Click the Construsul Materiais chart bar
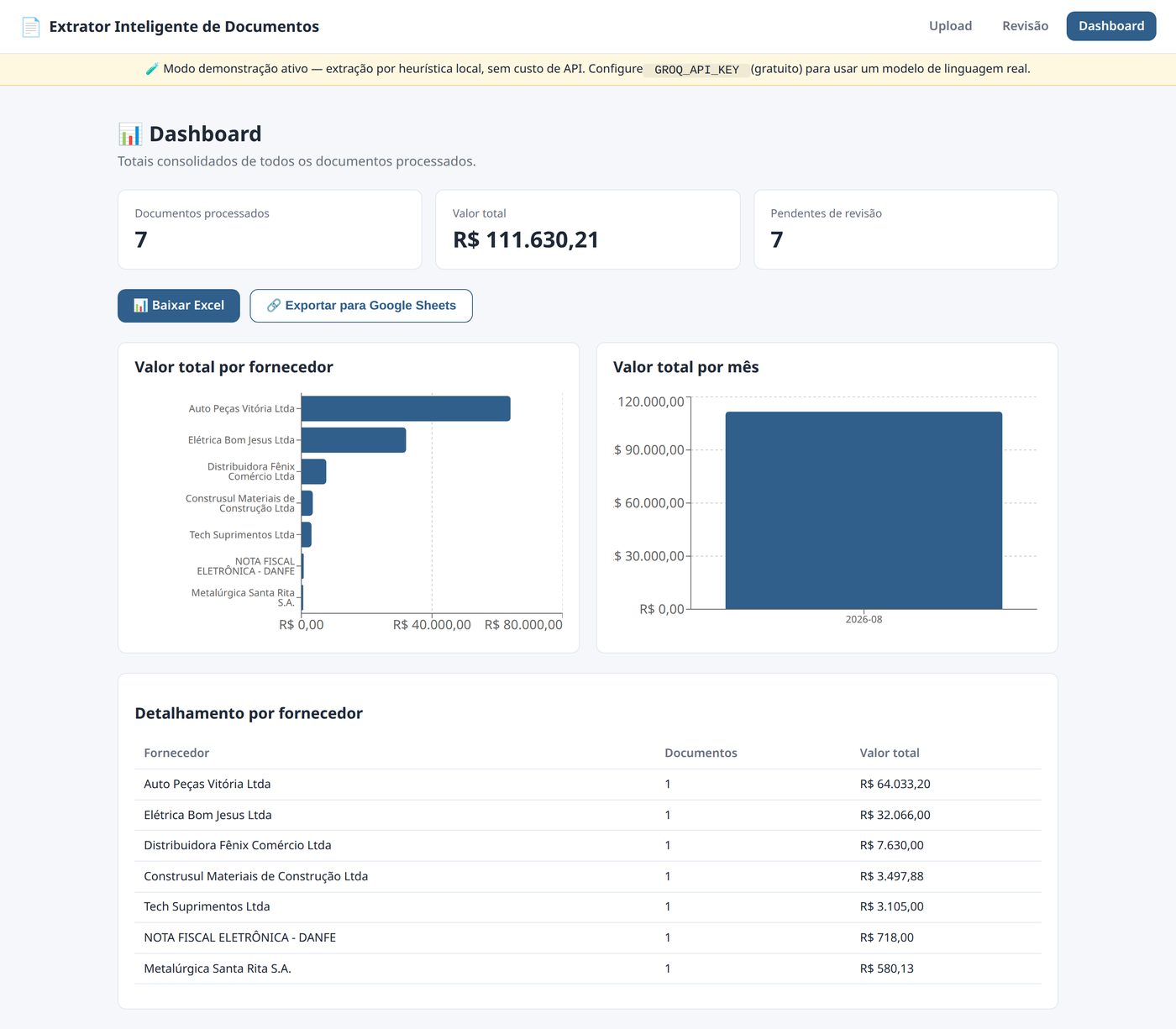This screenshot has width=1176, height=1029. point(307,503)
